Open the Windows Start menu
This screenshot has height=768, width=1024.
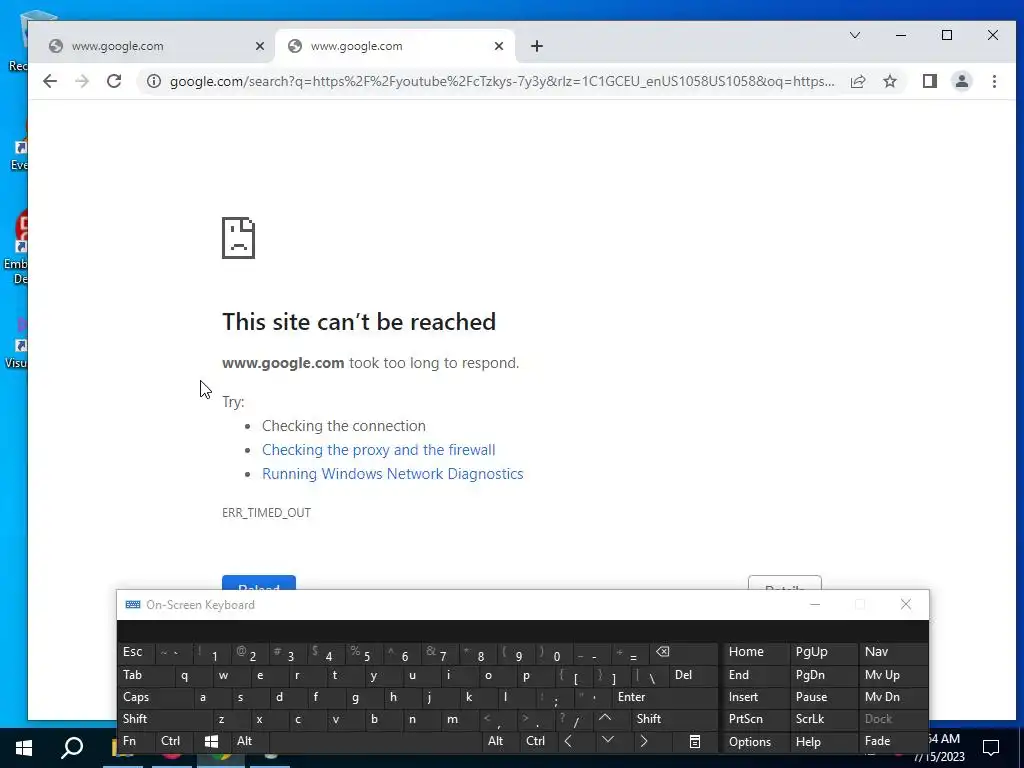(x=24, y=748)
